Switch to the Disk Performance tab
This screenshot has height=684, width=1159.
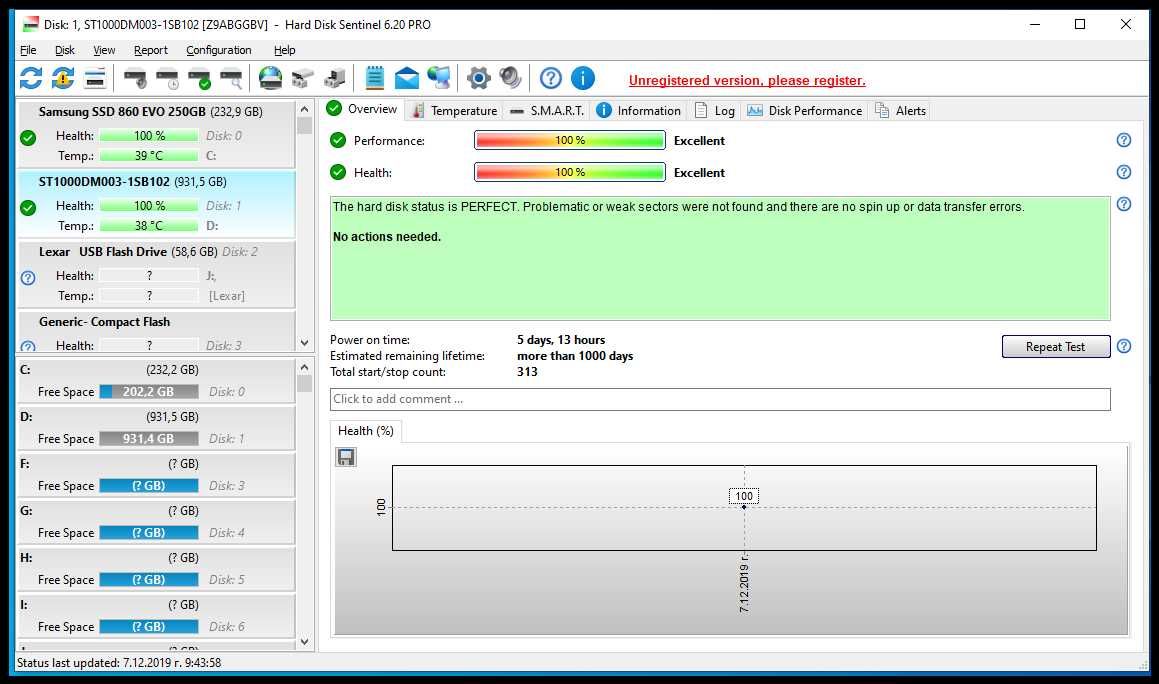pyautogui.click(x=804, y=110)
